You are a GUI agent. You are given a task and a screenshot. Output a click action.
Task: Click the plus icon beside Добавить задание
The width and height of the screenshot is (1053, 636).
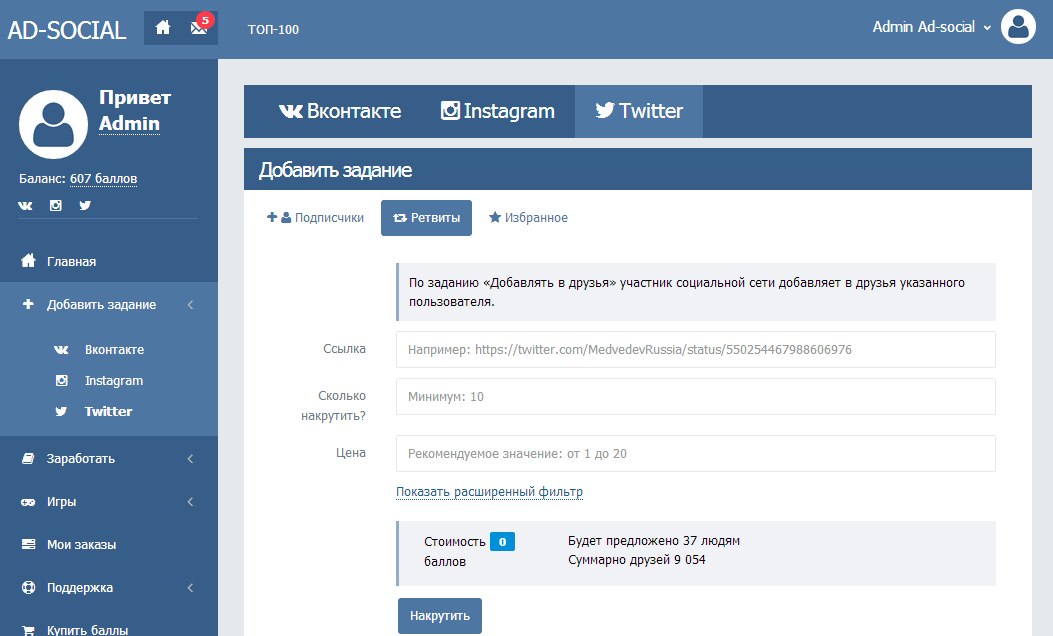tap(28, 304)
